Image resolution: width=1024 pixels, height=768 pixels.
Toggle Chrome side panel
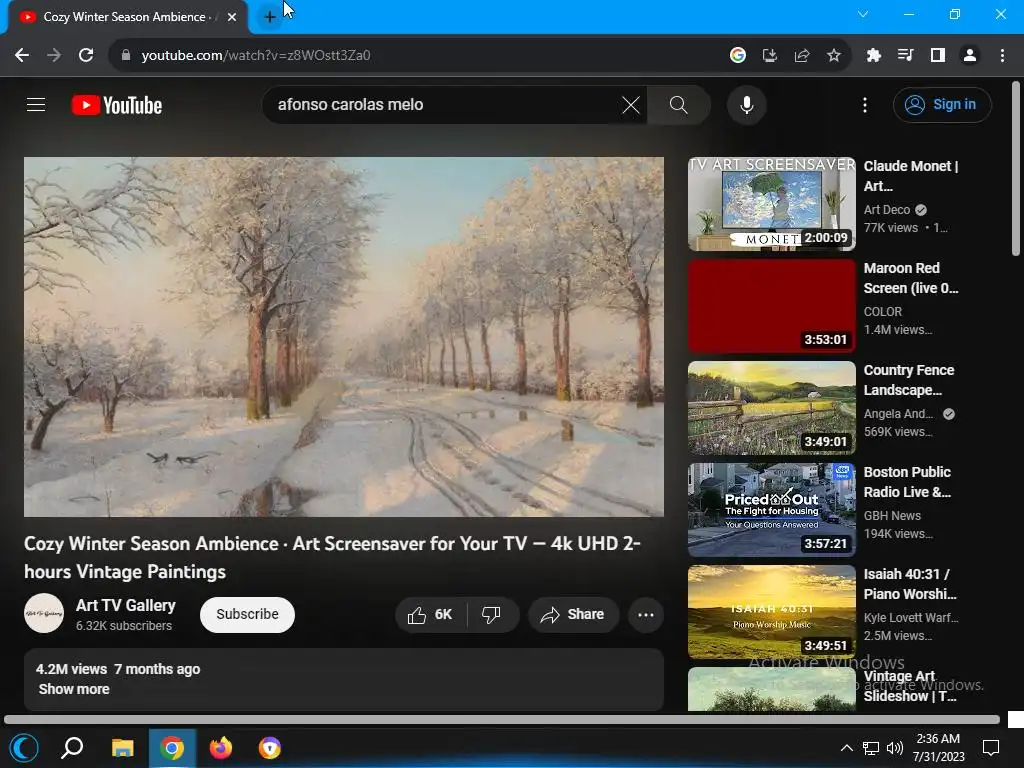[x=938, y=55]
